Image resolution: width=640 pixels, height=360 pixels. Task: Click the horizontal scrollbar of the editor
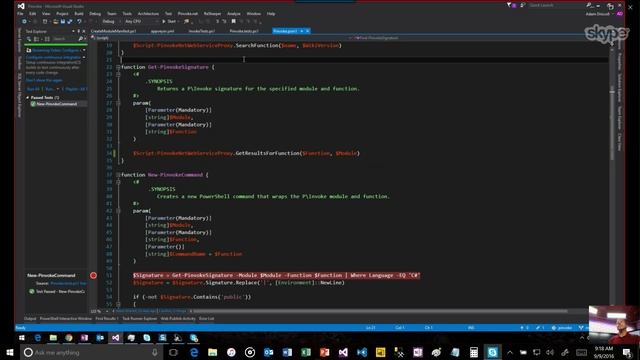tap(380, 311)
